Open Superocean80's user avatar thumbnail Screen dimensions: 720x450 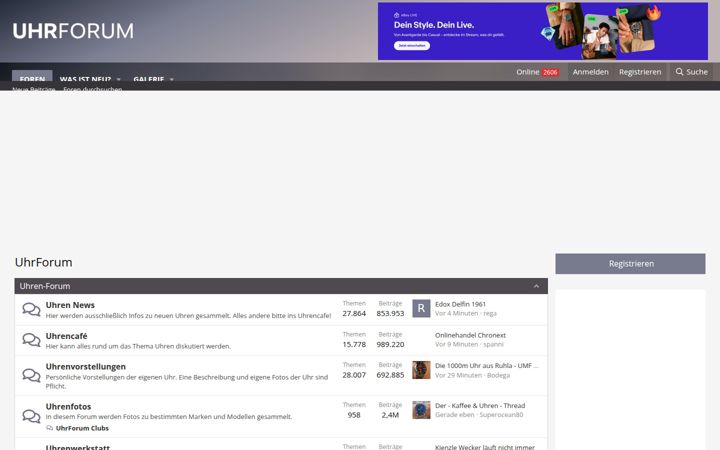(x=421, y=410)
